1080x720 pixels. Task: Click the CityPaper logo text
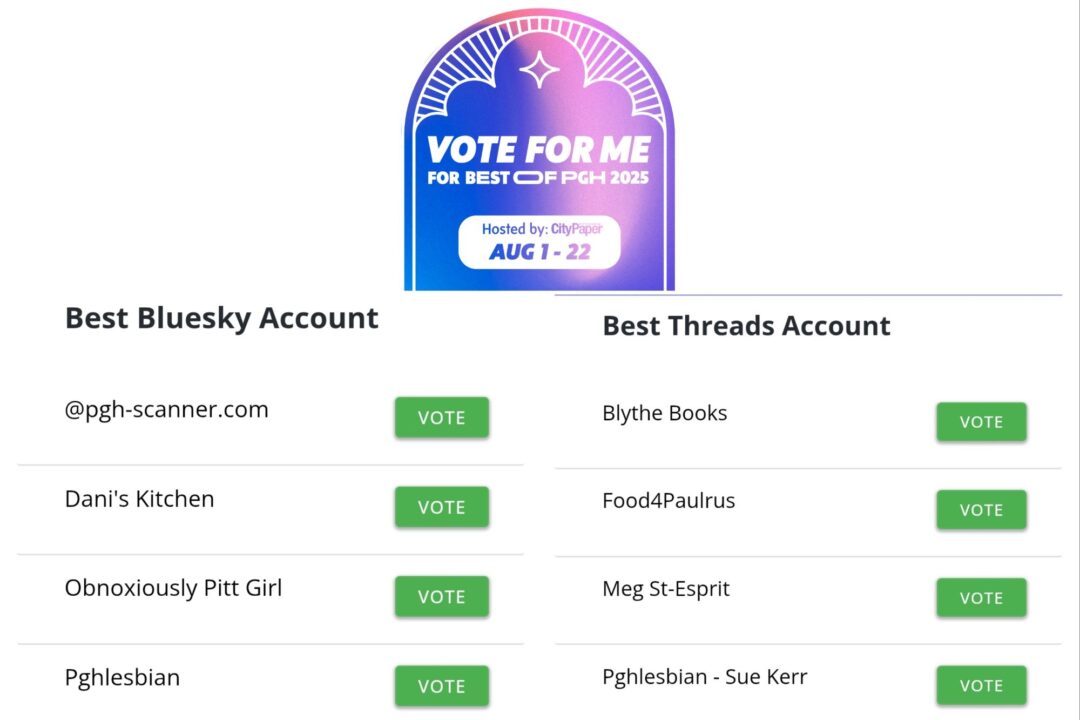point(576,229)
